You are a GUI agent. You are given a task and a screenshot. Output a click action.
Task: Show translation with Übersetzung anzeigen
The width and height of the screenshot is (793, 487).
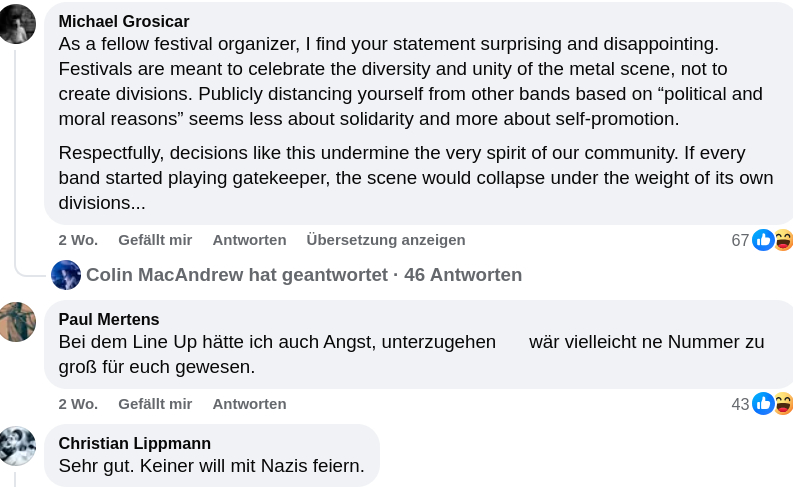[x=386, y=240]
